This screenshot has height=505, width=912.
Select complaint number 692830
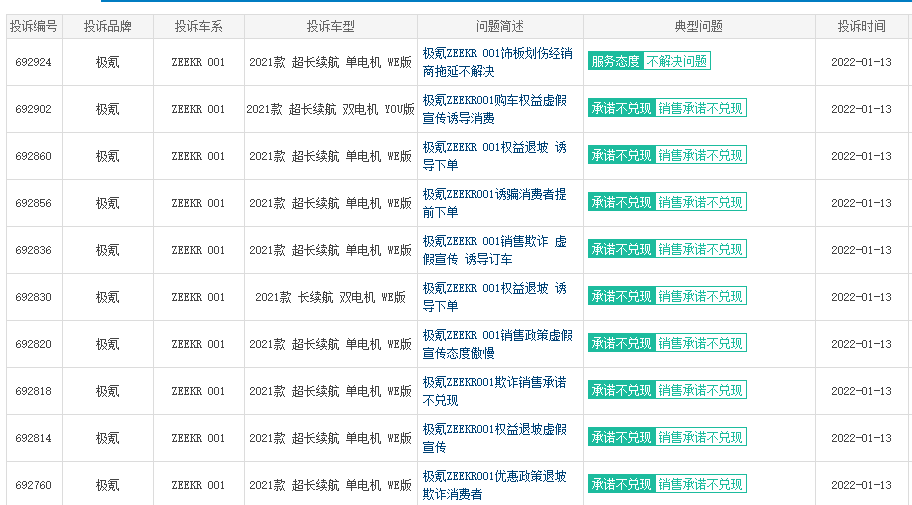(x=34, y=297)
